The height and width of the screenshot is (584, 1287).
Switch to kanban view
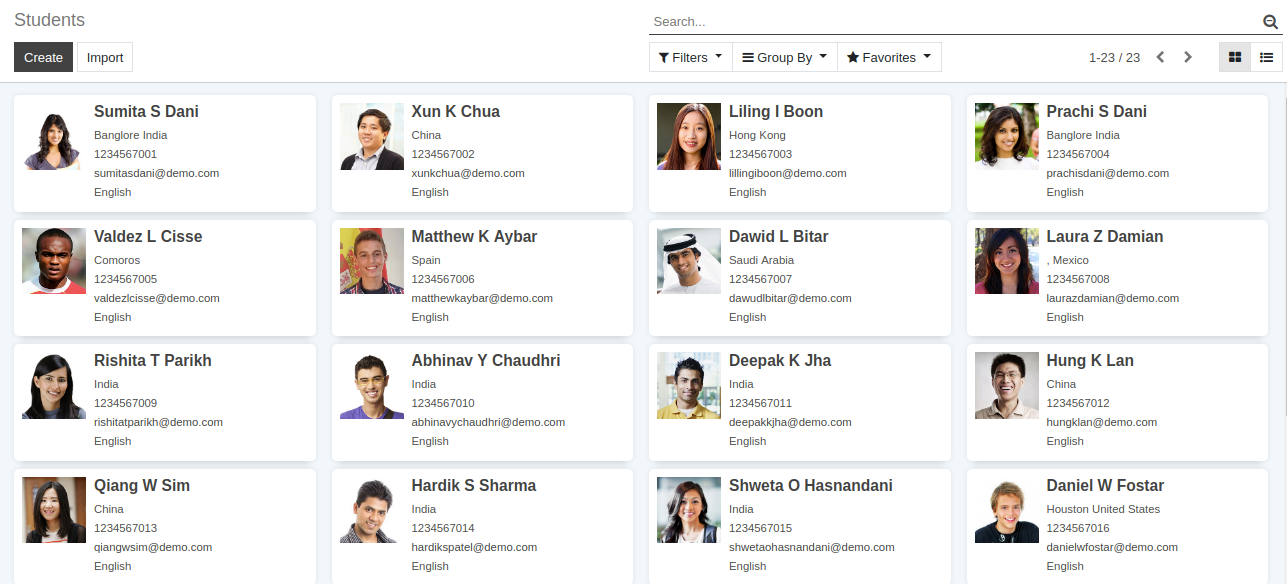click(x=1235, y=57)
